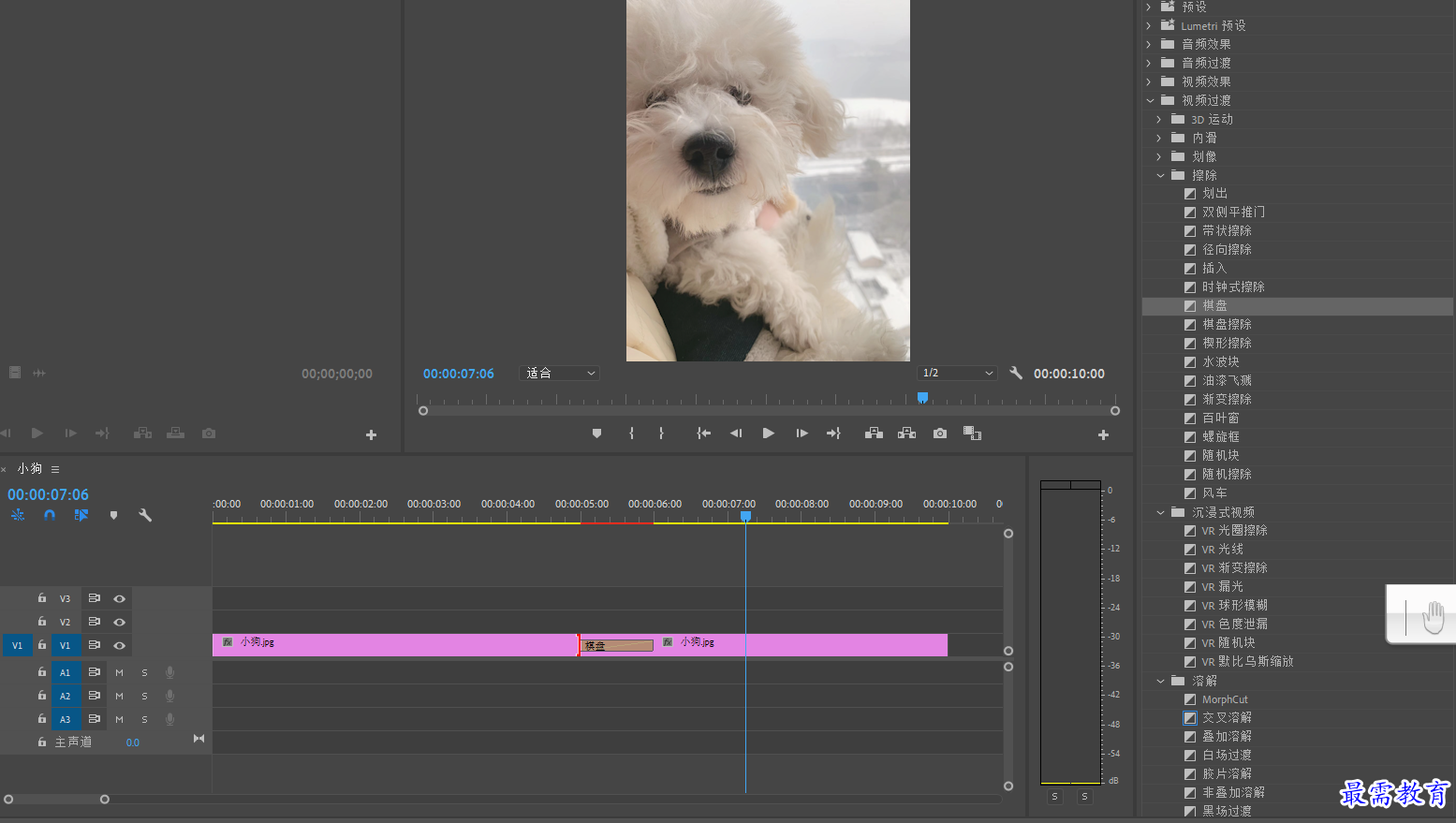Add marker in timeline panel
The image size is (1456, 823).
tap(113, 515)
